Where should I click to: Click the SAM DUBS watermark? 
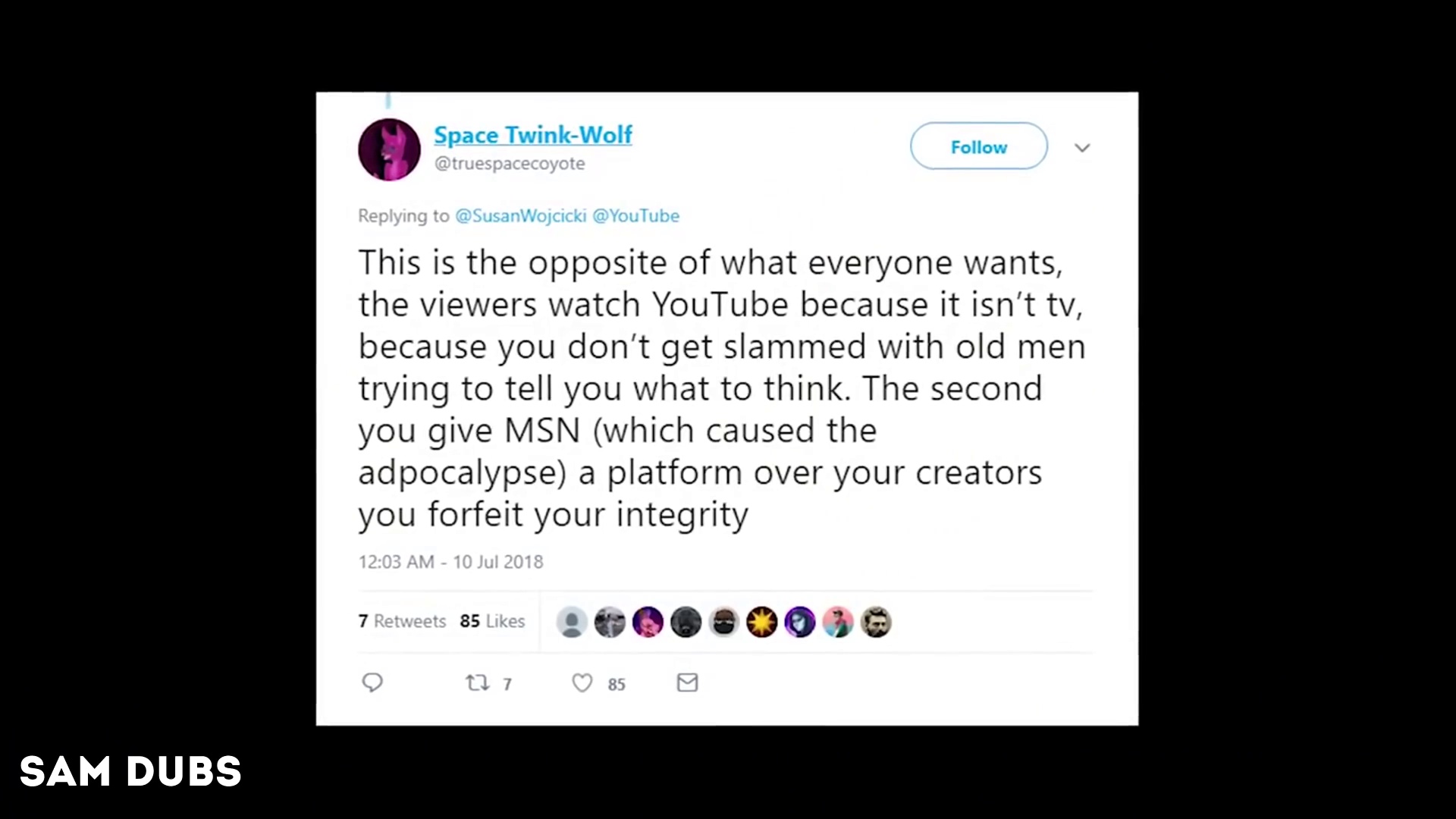click(130, 772)
